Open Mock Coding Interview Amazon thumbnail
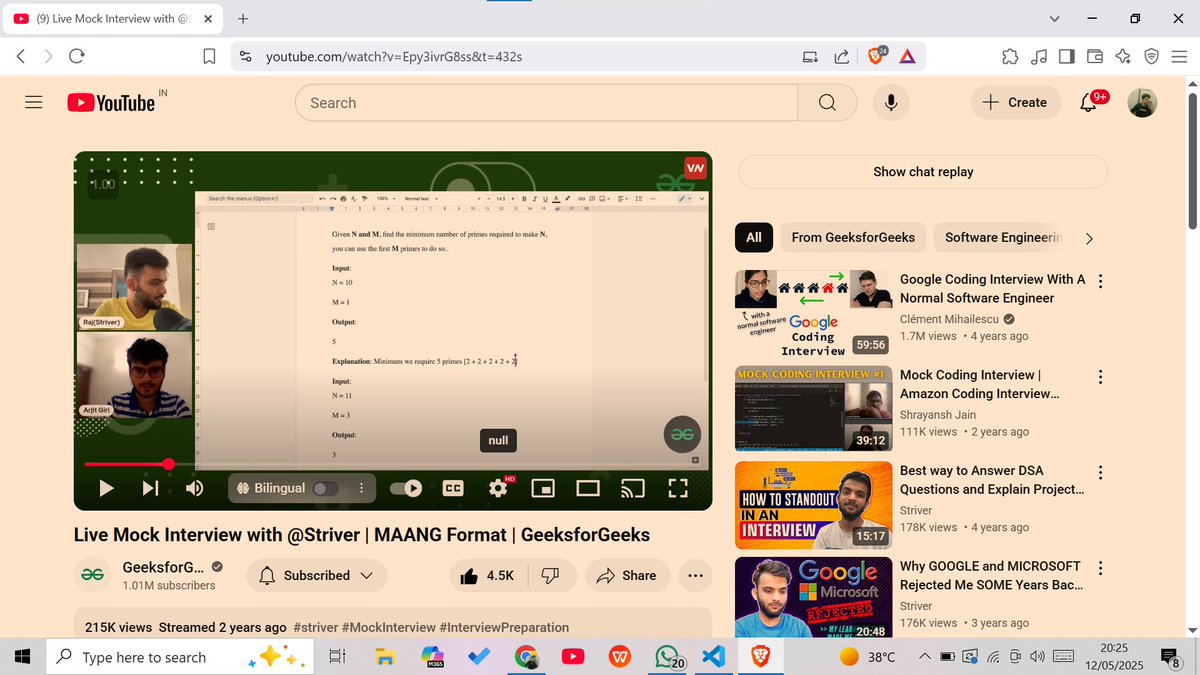Screen dimensions: 1200x675 coord(813,409)
